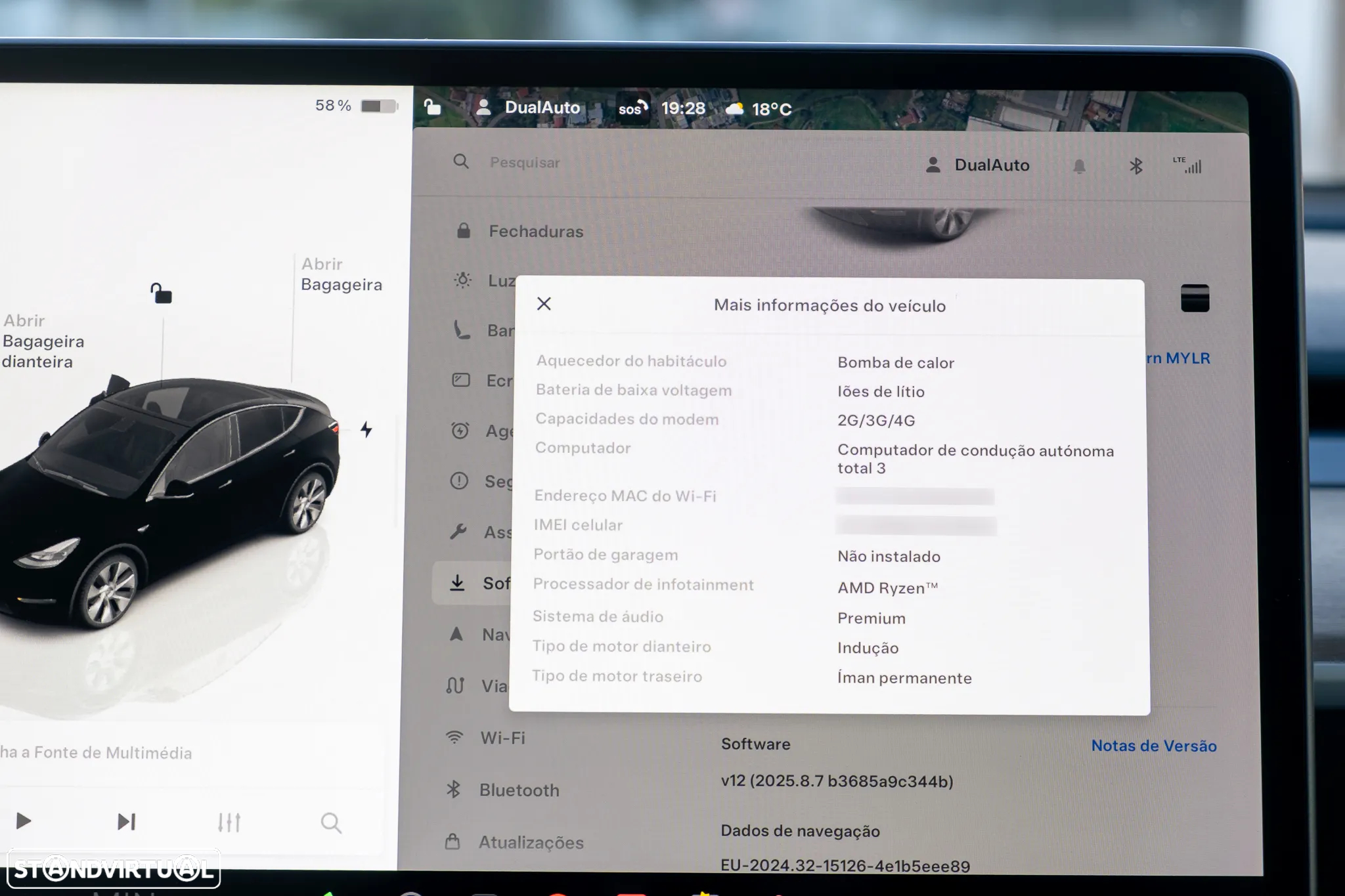The height and width of the screenshot is (896, 1345).
Task: Tap the black car color swatch
Action: pos(1195,298)
